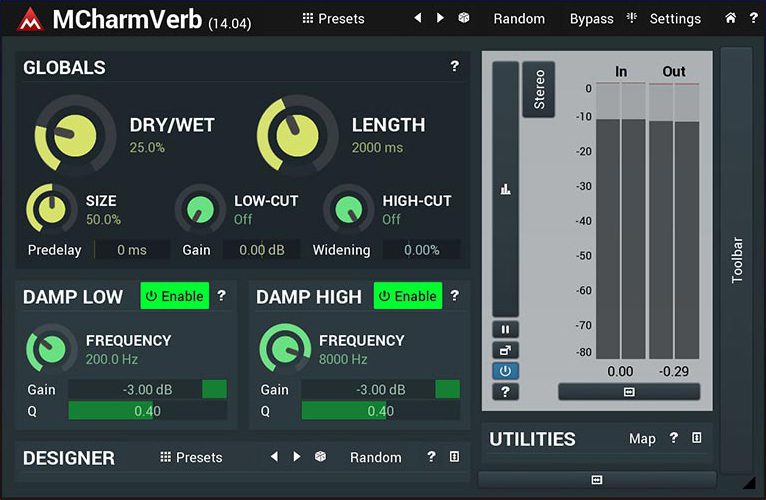Click the Globals help question mark
Screen dimensions: 766x500
454,67
